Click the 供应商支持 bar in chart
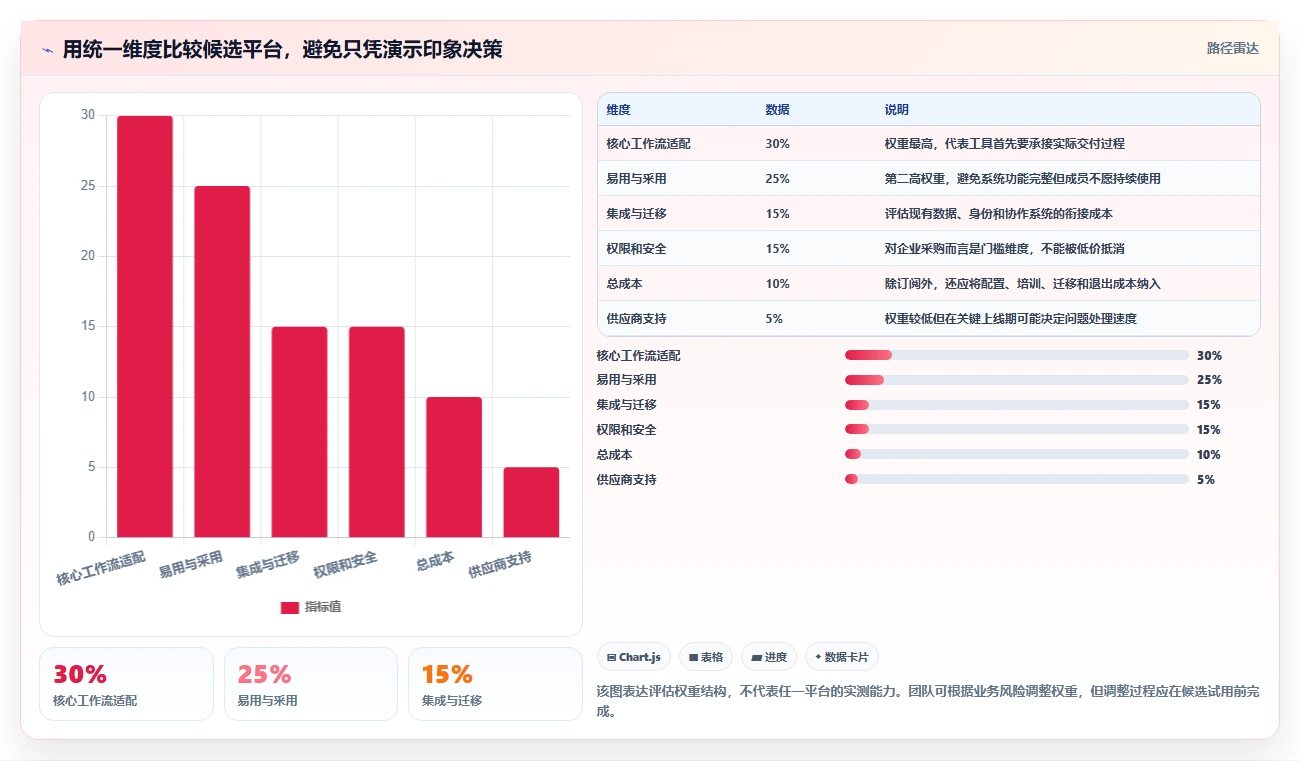Viewport: 1300px width, 761px height. [x=531, y=502]
